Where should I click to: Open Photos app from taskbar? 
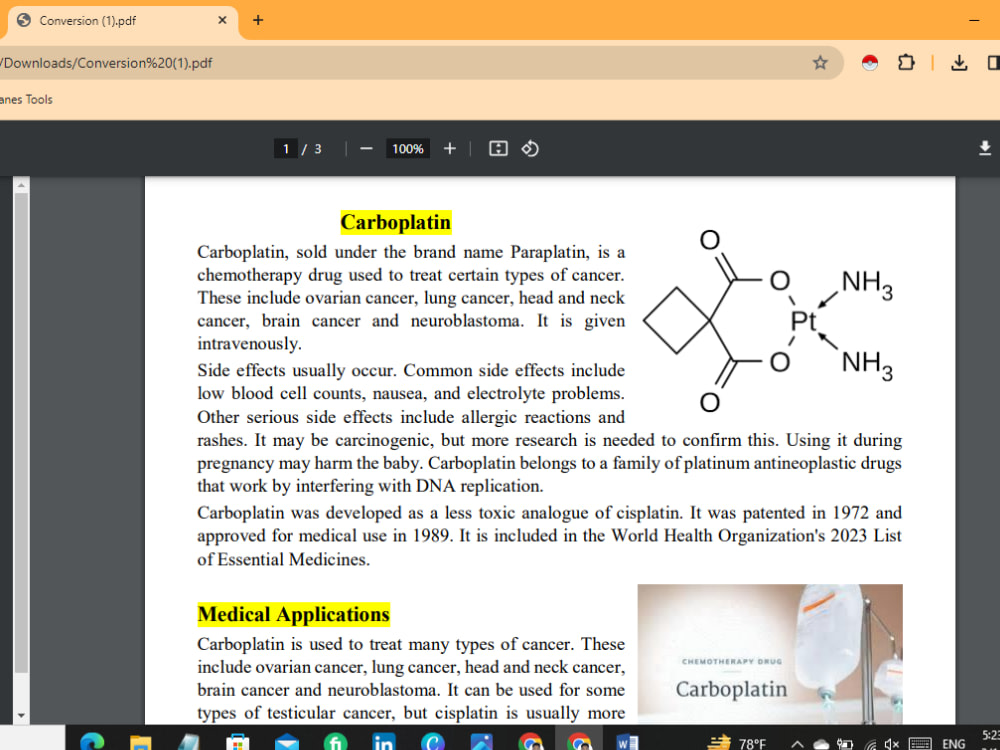482,742
